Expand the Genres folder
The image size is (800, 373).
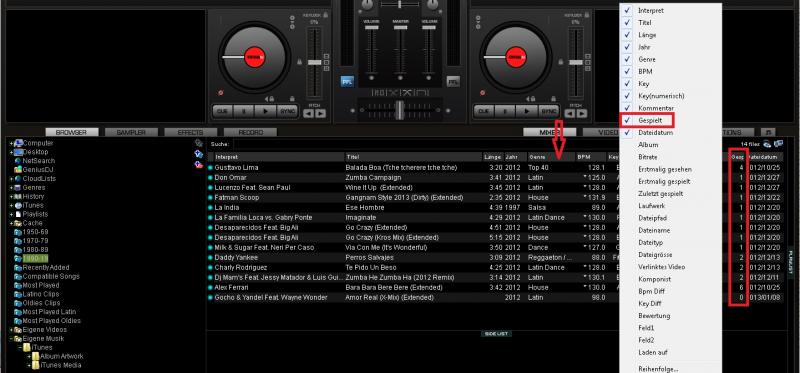click(11, 188)
